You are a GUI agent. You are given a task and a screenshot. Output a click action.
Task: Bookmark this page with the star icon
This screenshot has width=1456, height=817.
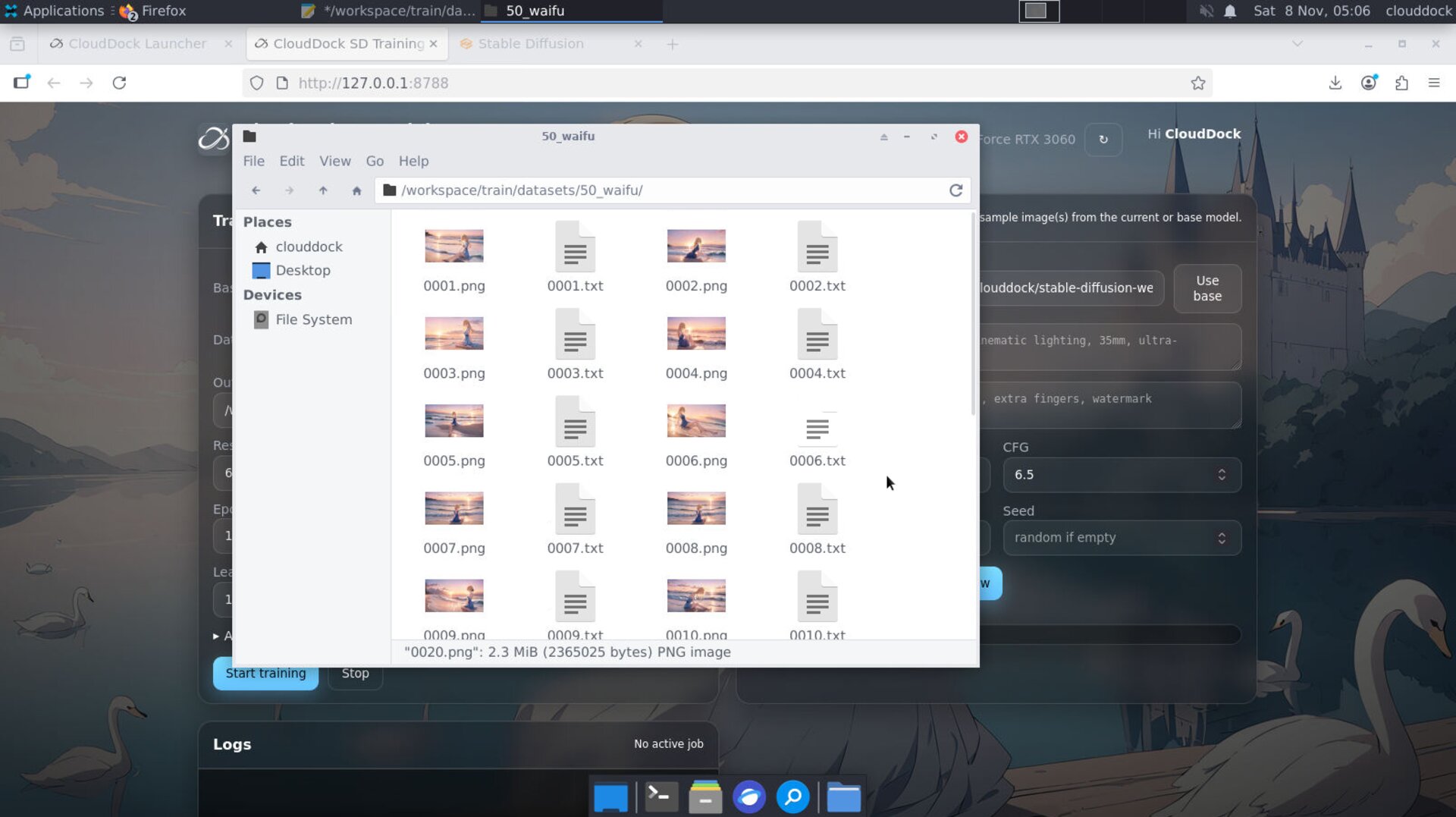pyautogui.click(x=1197, y=83)
